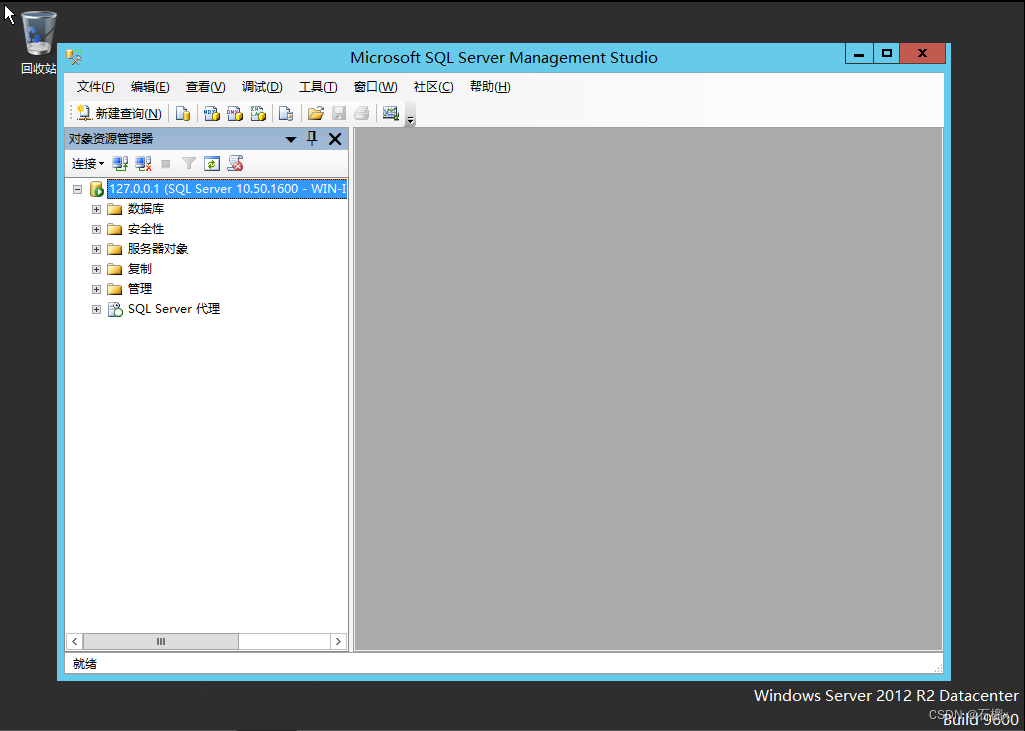Click the Stop square icon
The image size is (1025, 731).
coord(166,163)
